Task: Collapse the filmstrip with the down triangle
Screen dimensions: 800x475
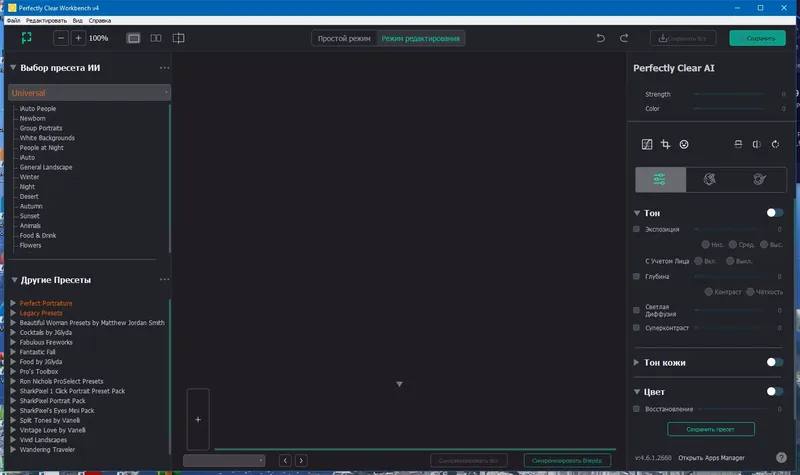Action: point(399,384)
